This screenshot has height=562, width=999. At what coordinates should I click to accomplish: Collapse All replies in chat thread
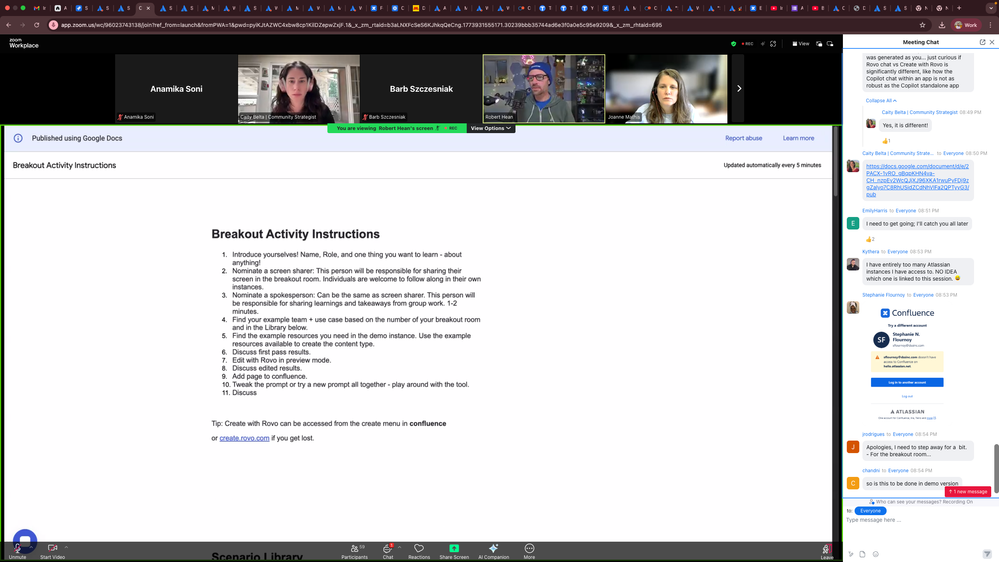point(880,101)
